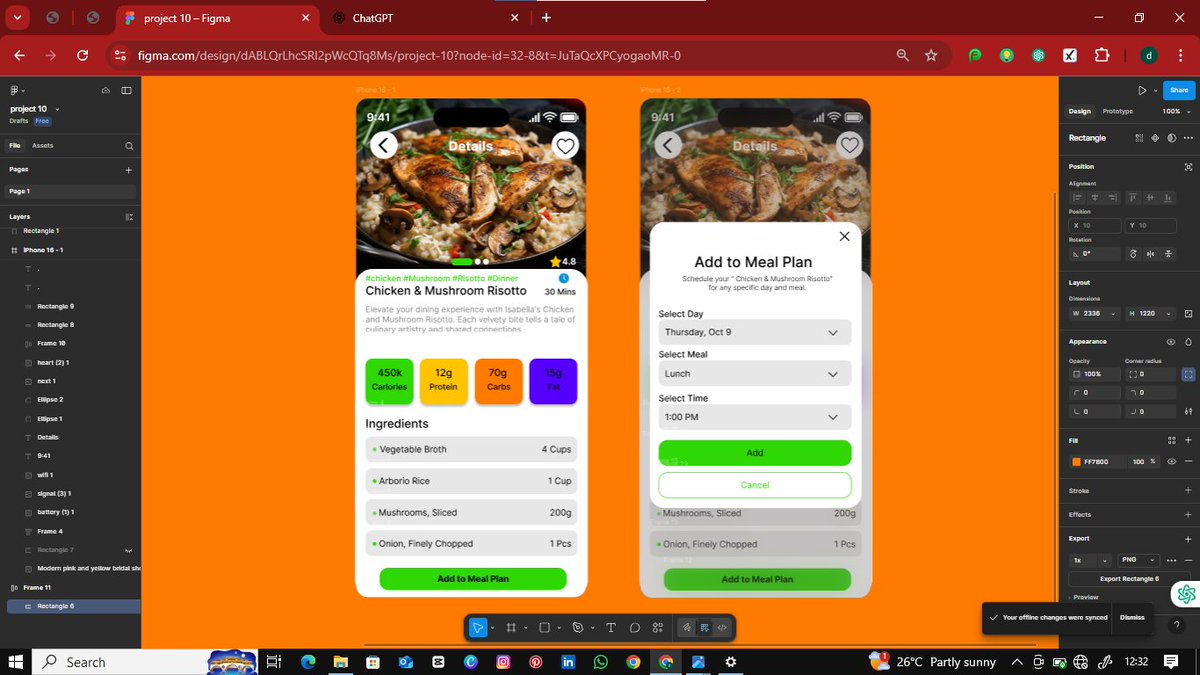Click the height H 1220 field
This screenshot has height=675, width=1200.
1150,314
